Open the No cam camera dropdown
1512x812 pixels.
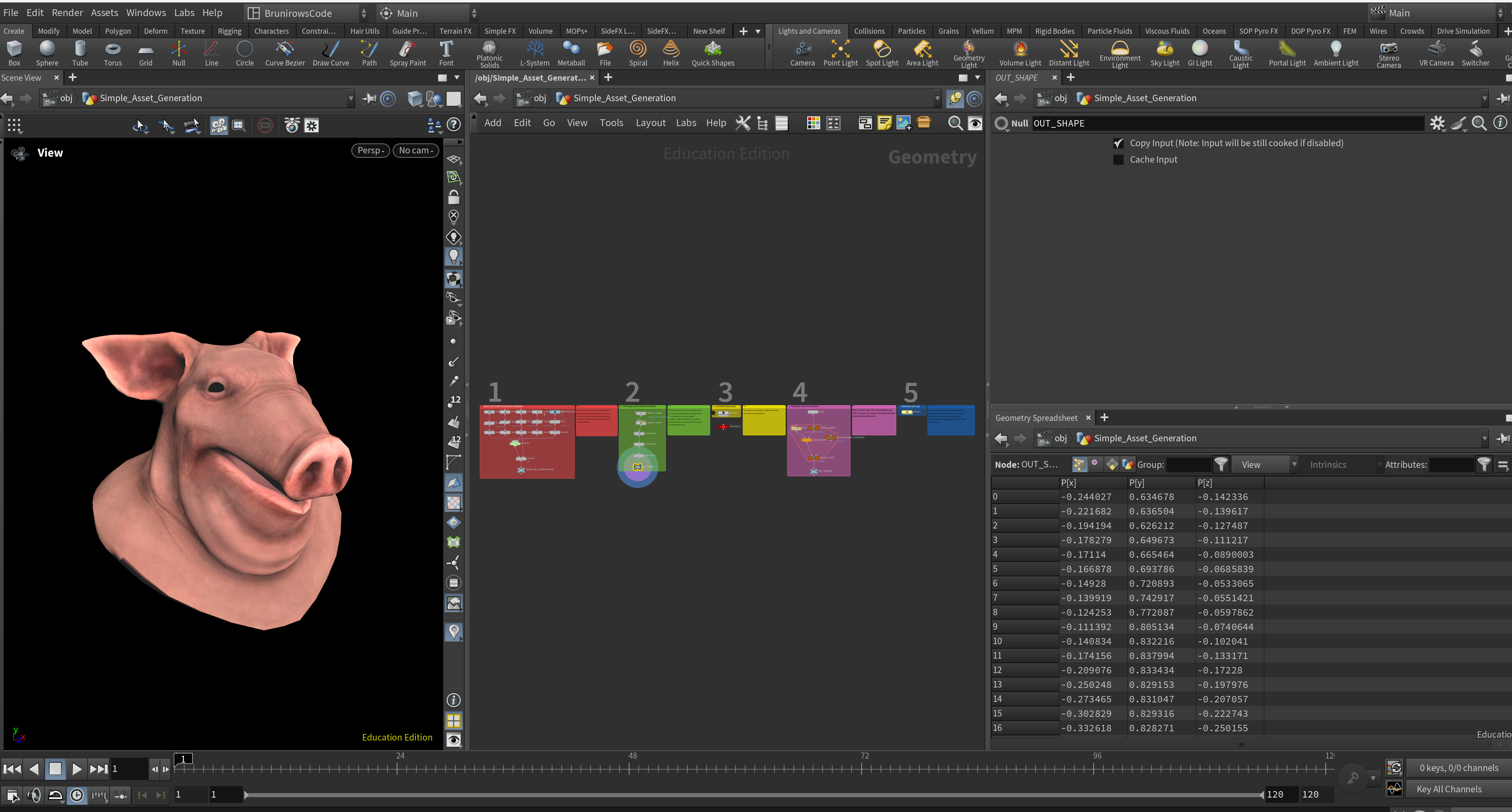coord(416,150)
